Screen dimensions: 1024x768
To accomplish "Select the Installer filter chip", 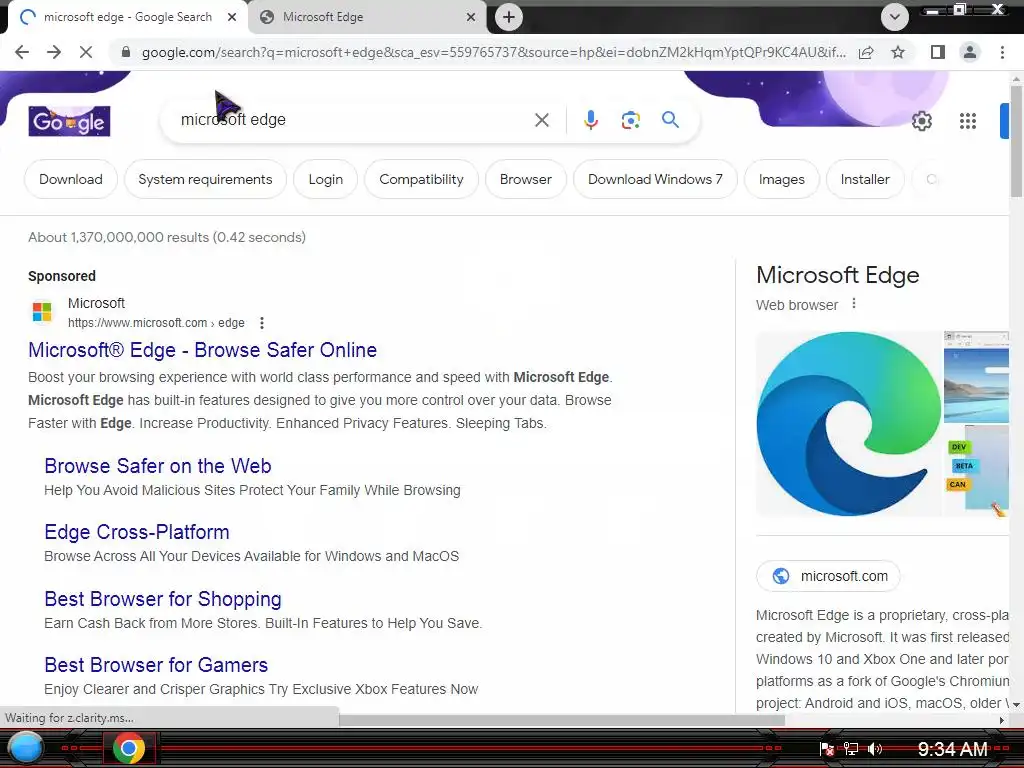I will pos(865,179).
